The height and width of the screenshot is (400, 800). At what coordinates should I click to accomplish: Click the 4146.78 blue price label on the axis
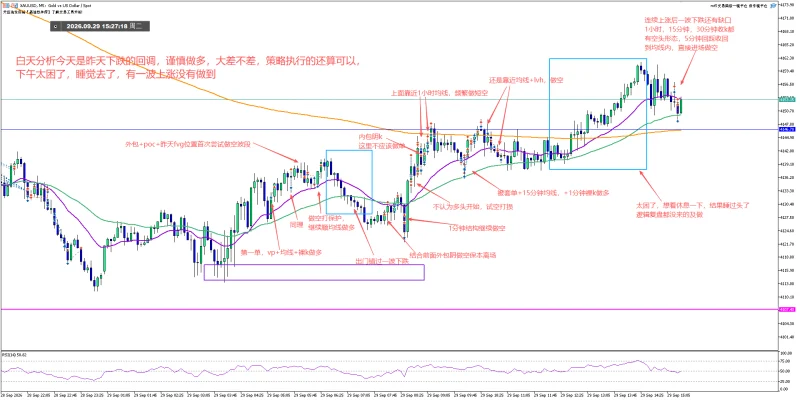tap(785, 130)
